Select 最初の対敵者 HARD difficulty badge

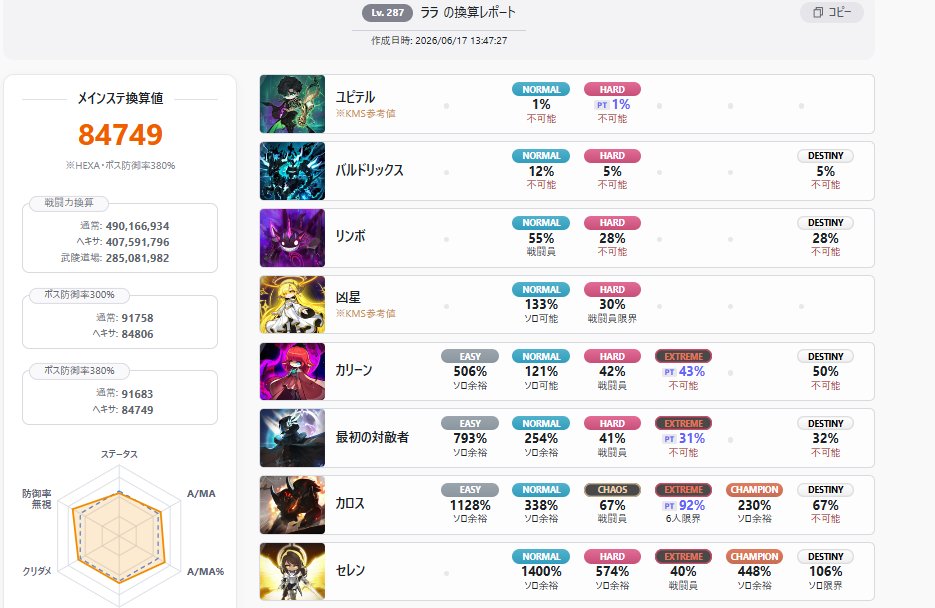click(x=612, y=423)
